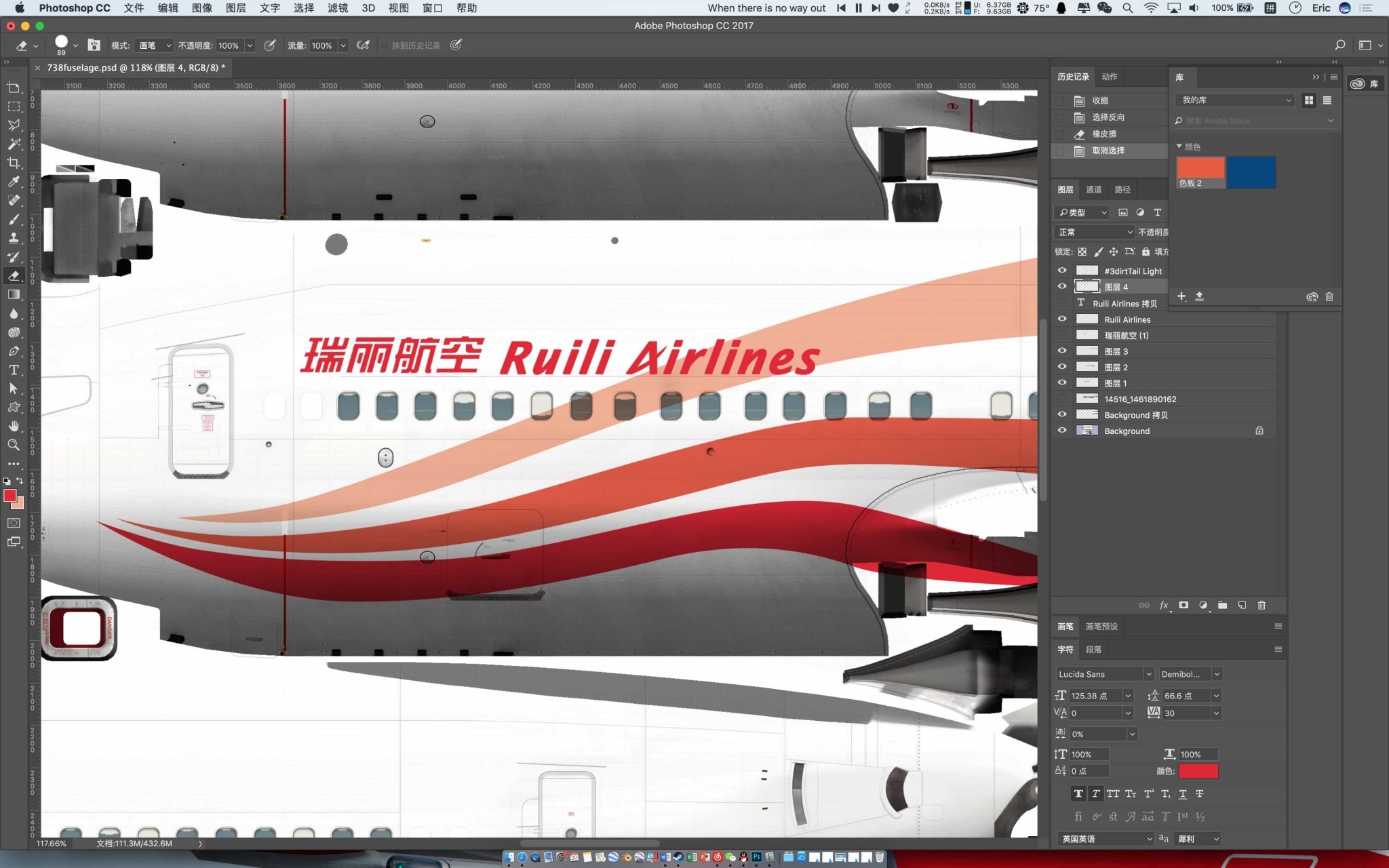Image resolution: width=1389 pixels, height=868 pixels.
Task: Create a new group folder icon
Action: click(x=1222, y=605)
